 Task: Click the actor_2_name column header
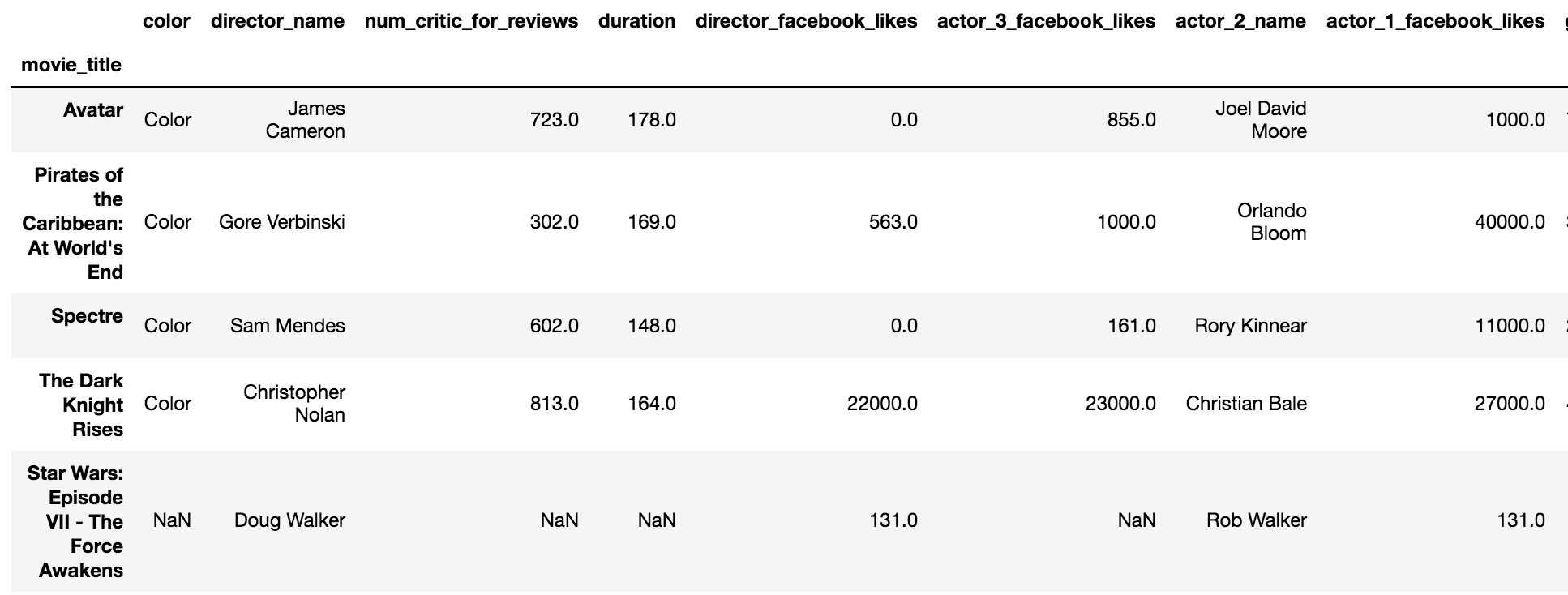pyautogui.click(x=1240, y=21)
